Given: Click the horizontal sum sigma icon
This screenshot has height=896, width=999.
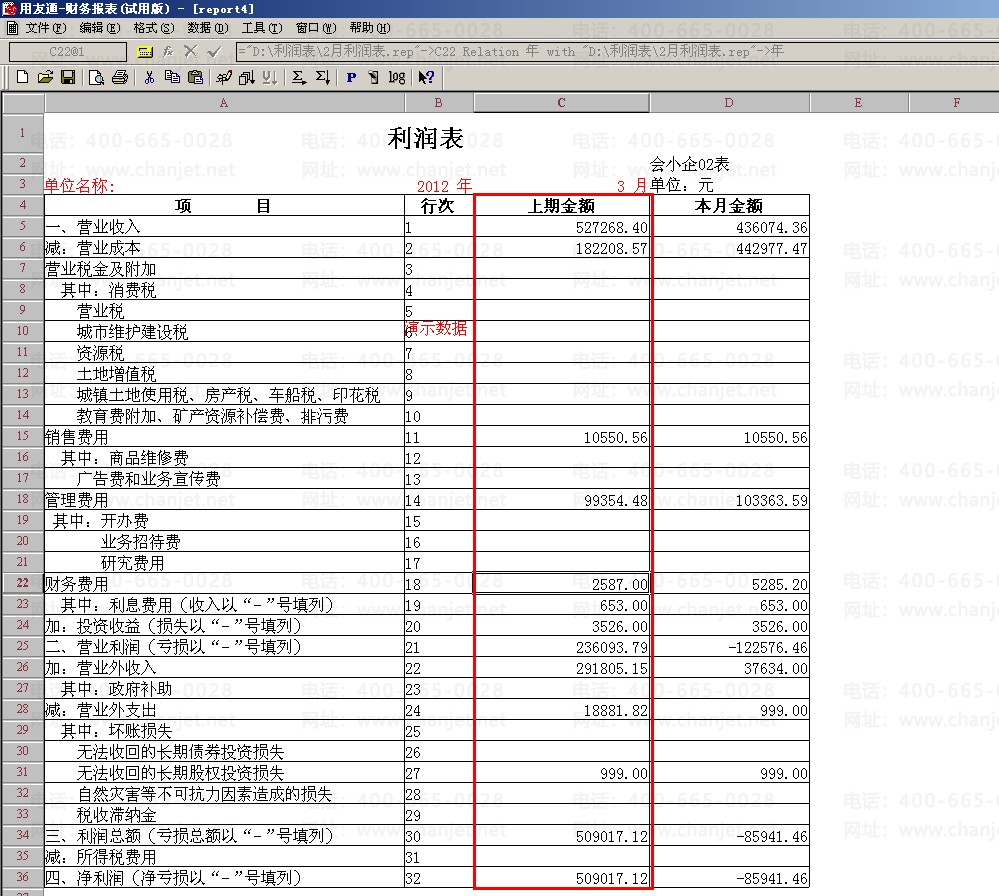Looking at the screenshot, I should tap(298, 77).
